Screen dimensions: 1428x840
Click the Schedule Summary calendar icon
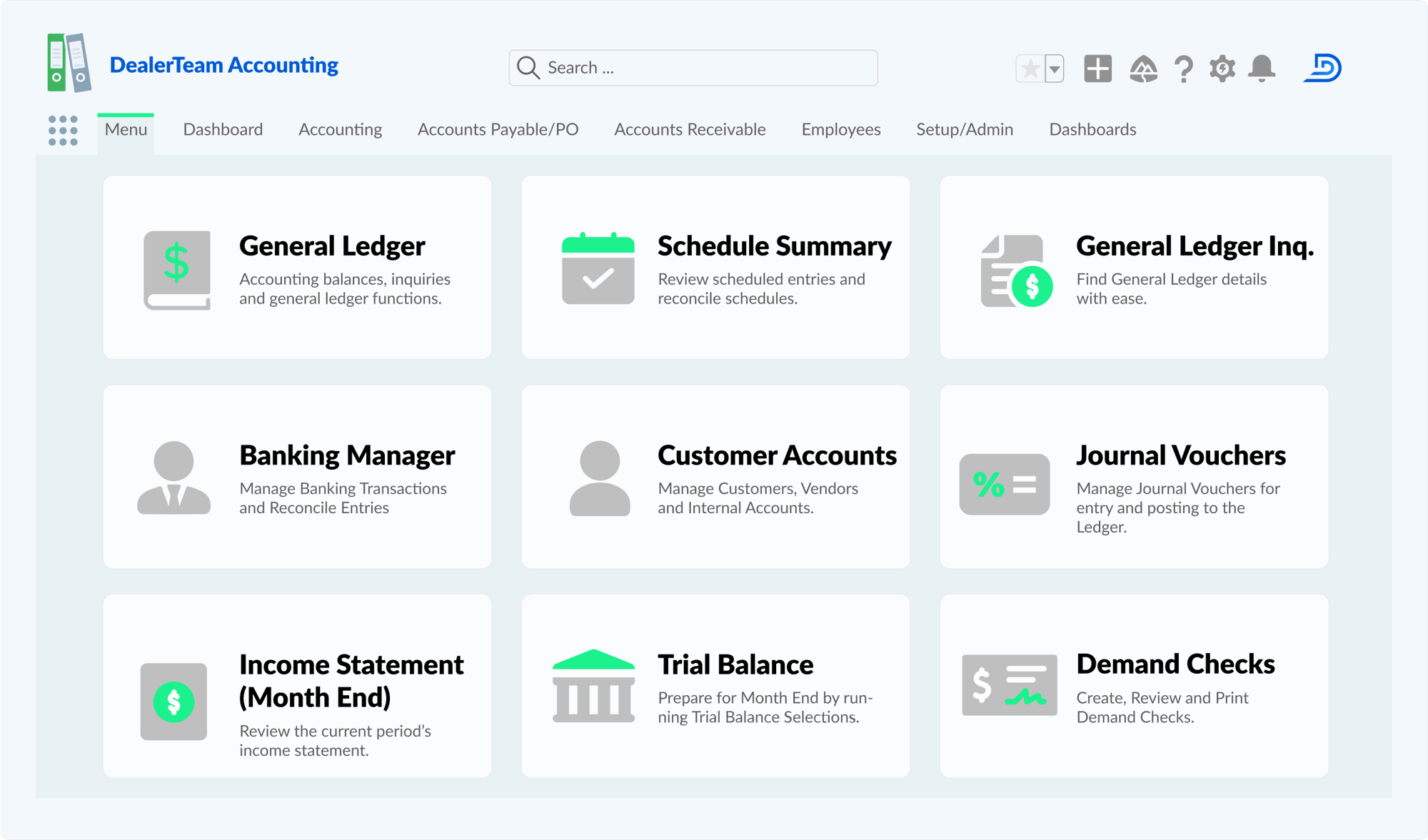coord(598,268)
